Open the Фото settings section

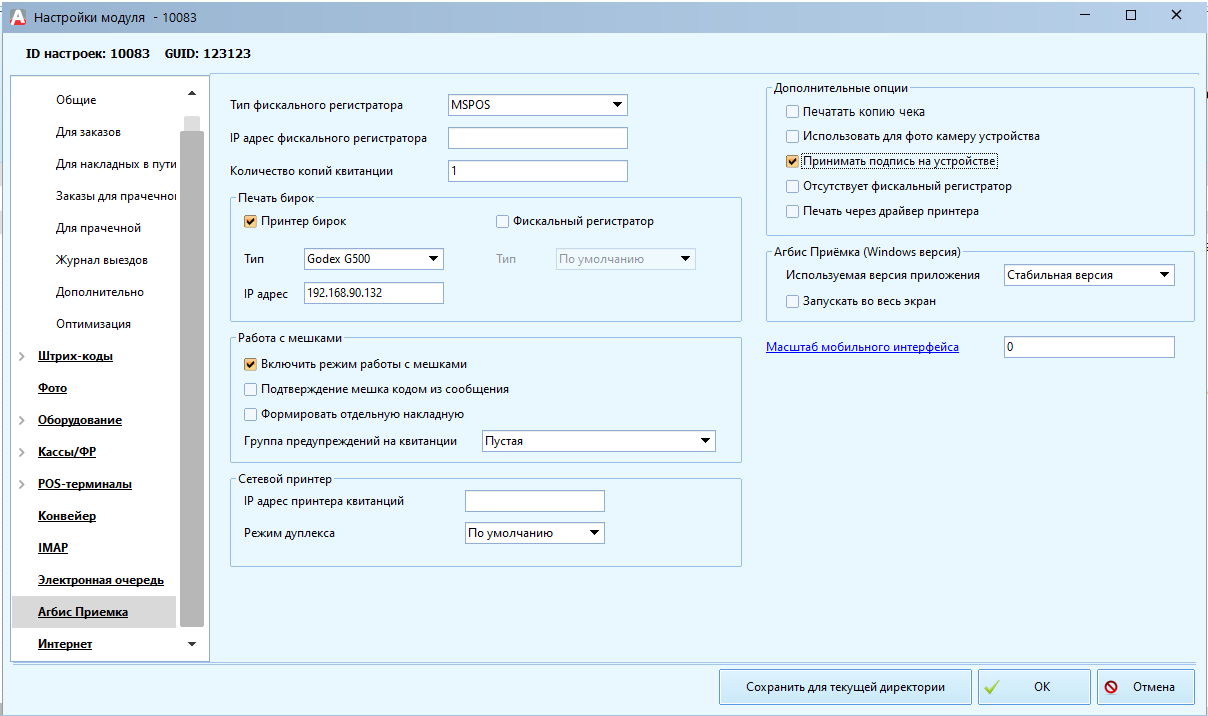point(52,388)
